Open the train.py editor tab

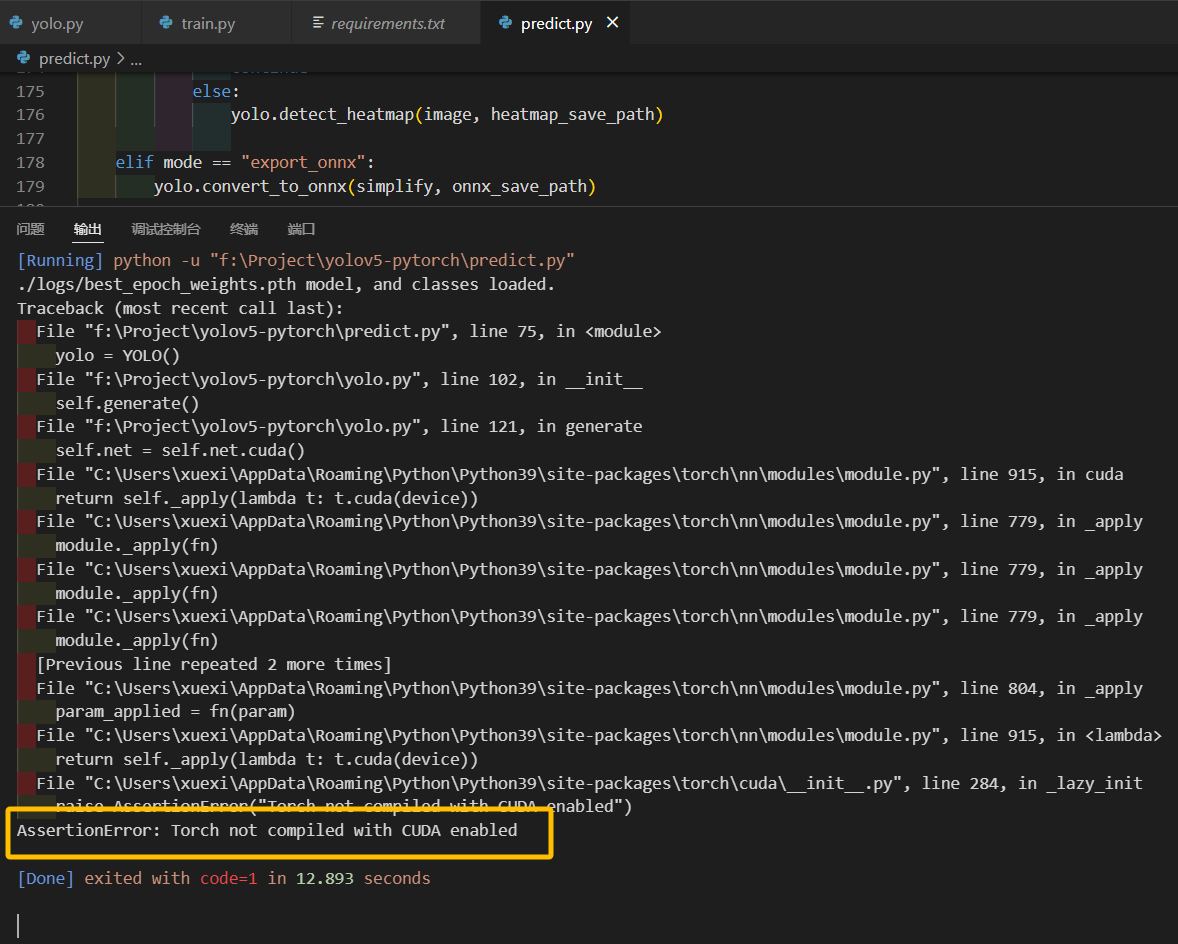[200, 22]
